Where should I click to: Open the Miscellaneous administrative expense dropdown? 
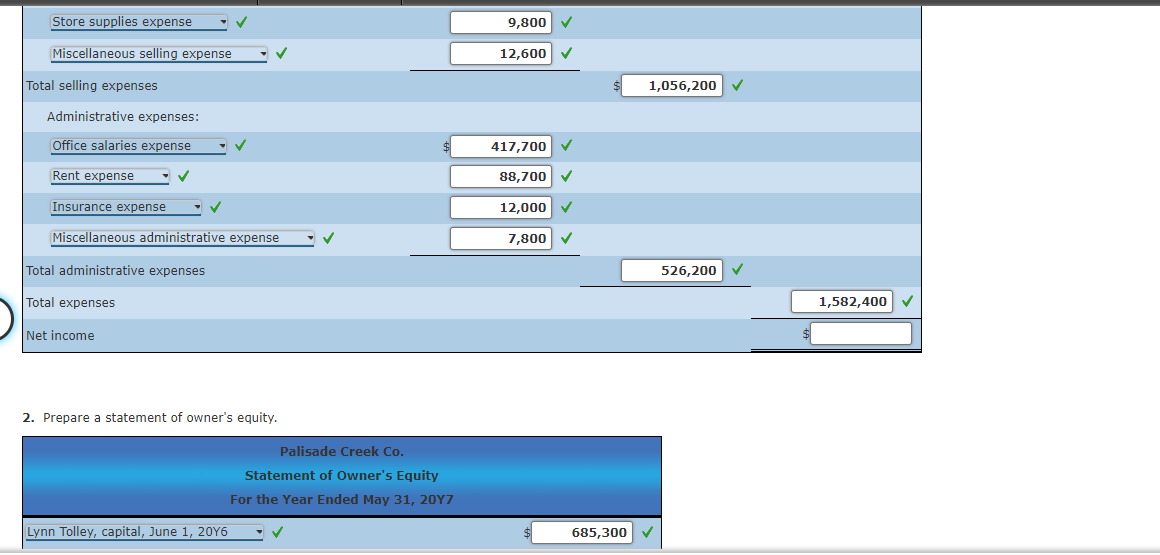pos(183,238)
